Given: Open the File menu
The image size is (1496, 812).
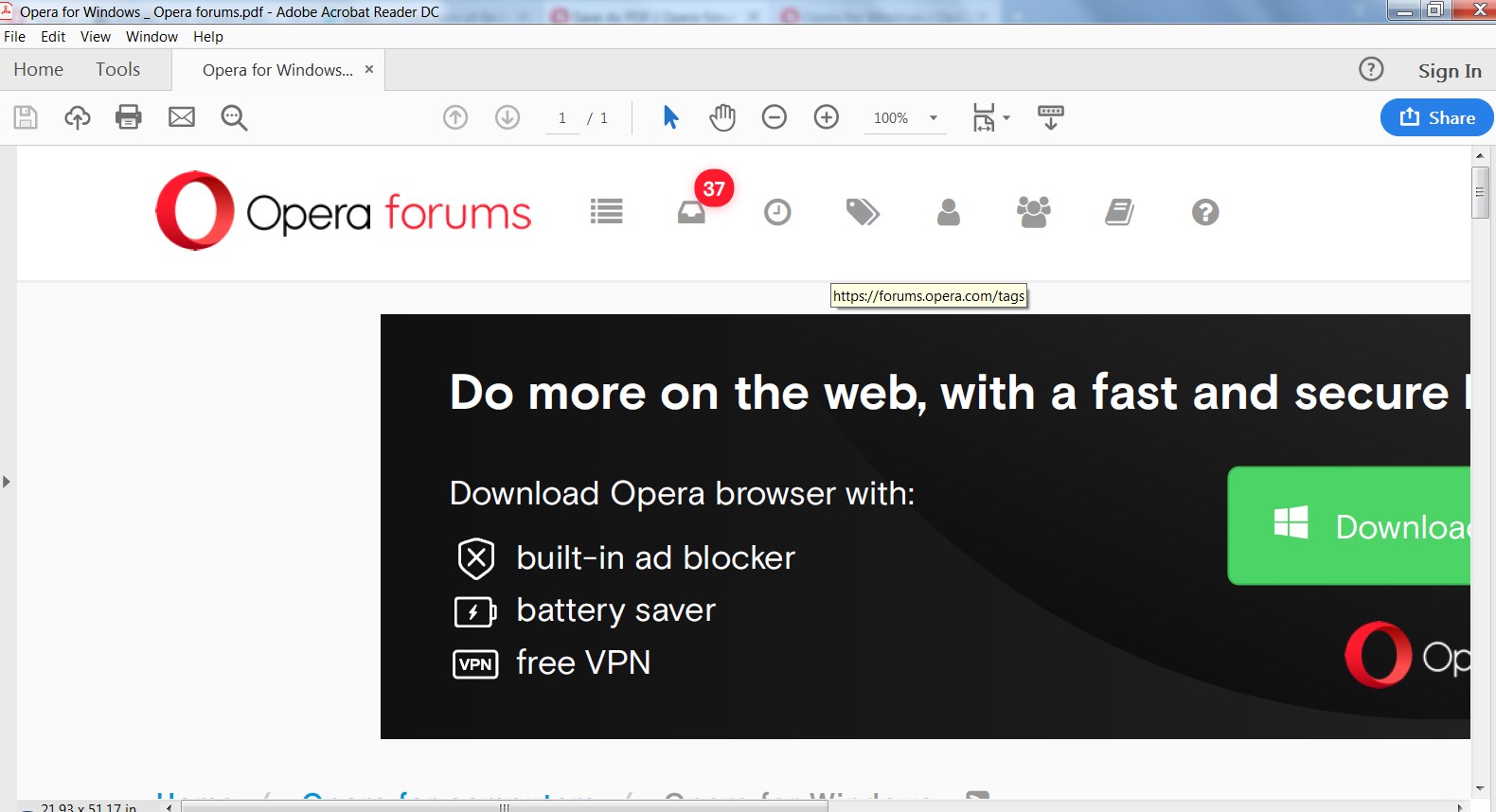Looking at the screenshot, I should [14, 37].
